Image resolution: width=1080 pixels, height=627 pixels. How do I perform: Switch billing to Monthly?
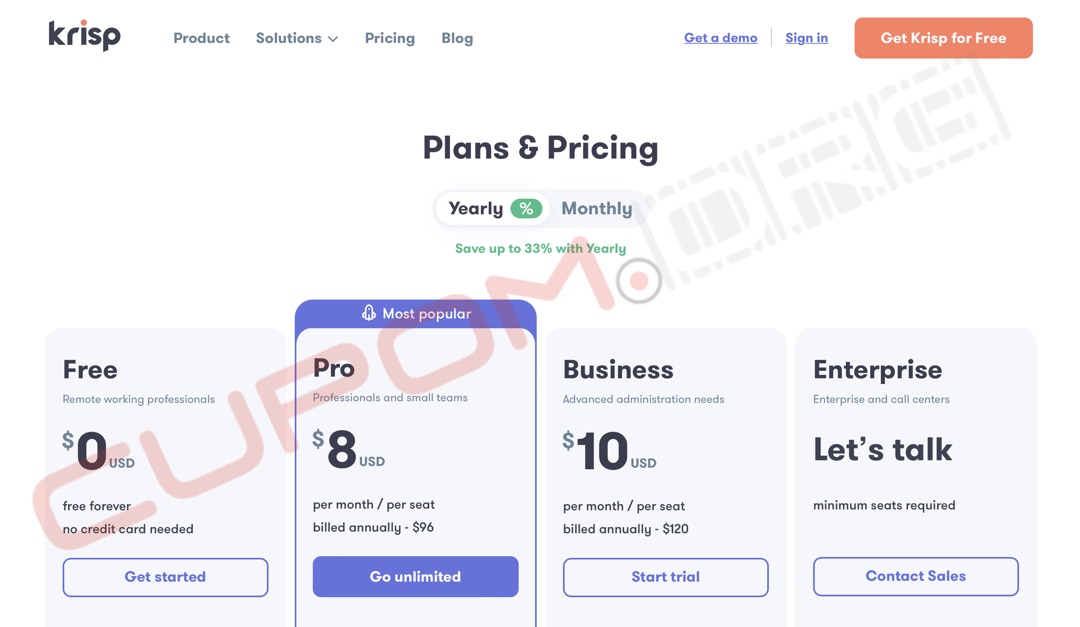point(596,208)
